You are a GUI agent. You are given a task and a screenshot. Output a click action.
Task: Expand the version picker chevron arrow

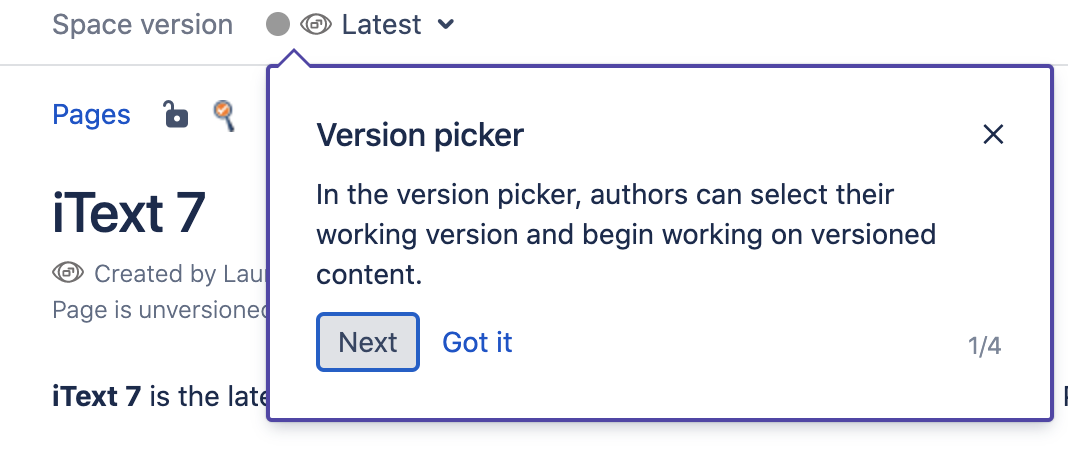(x=446, y=25)
